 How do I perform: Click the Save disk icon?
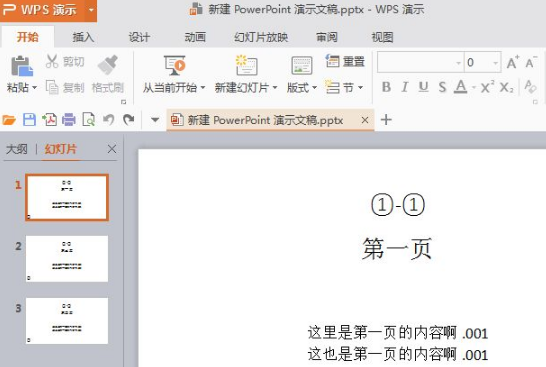tap(29, 120)
